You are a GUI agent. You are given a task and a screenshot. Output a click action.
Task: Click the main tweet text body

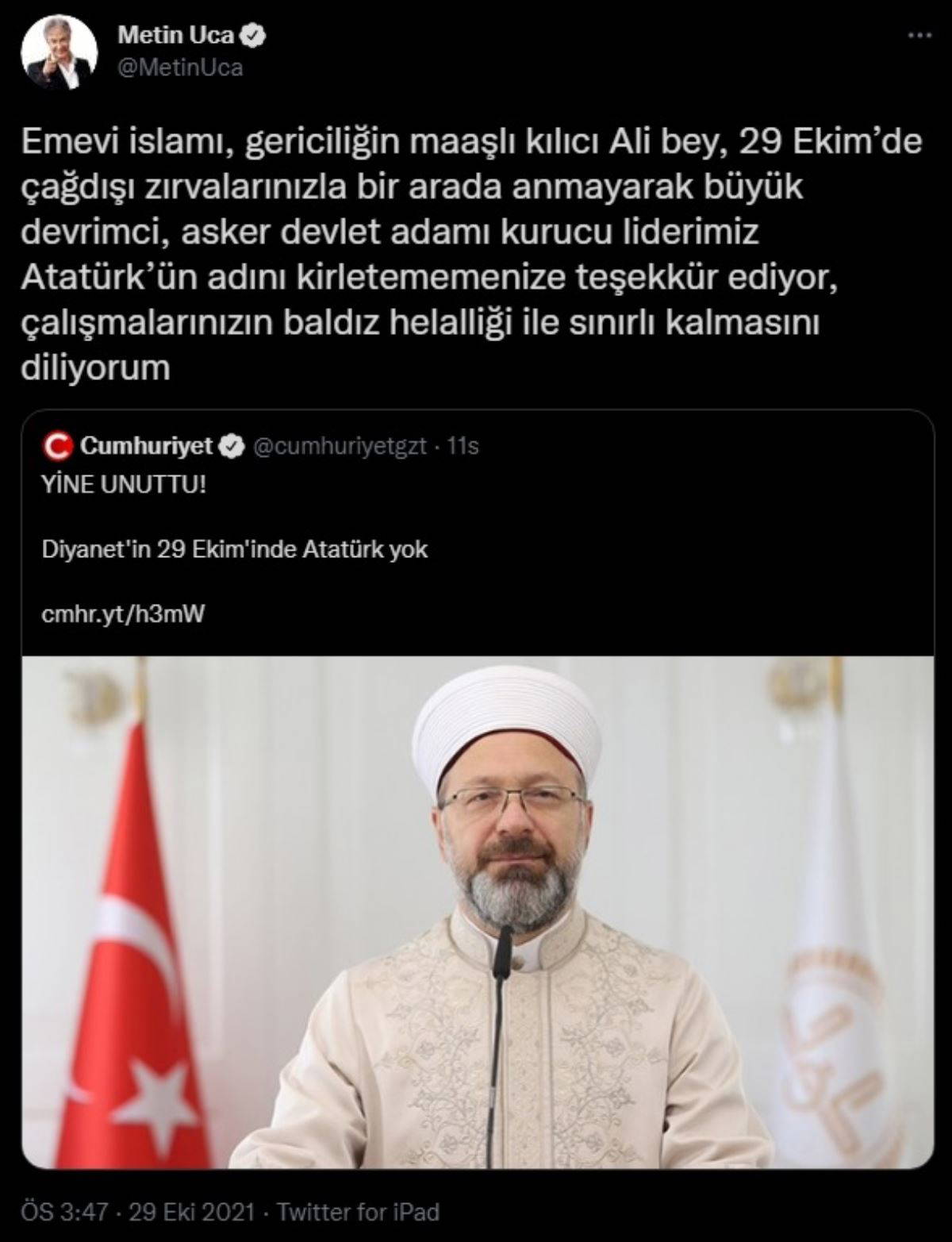[x=472, y=256]
